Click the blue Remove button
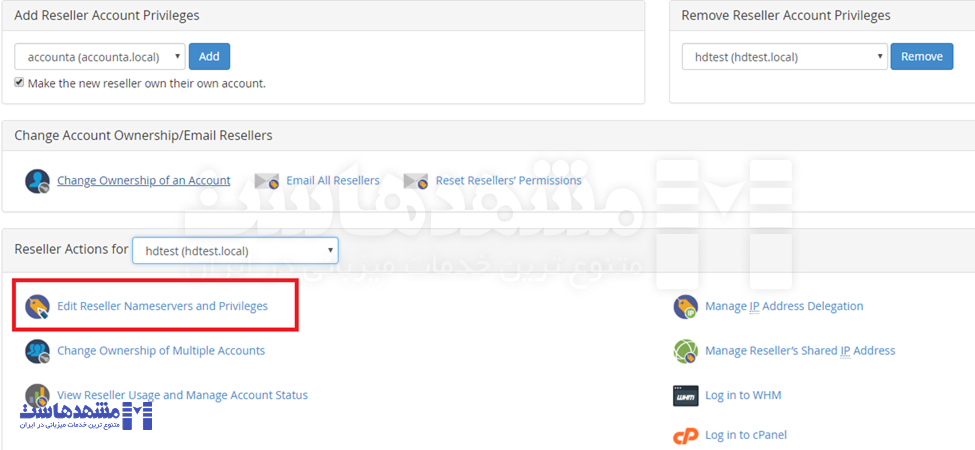 (x=922, y=57)
